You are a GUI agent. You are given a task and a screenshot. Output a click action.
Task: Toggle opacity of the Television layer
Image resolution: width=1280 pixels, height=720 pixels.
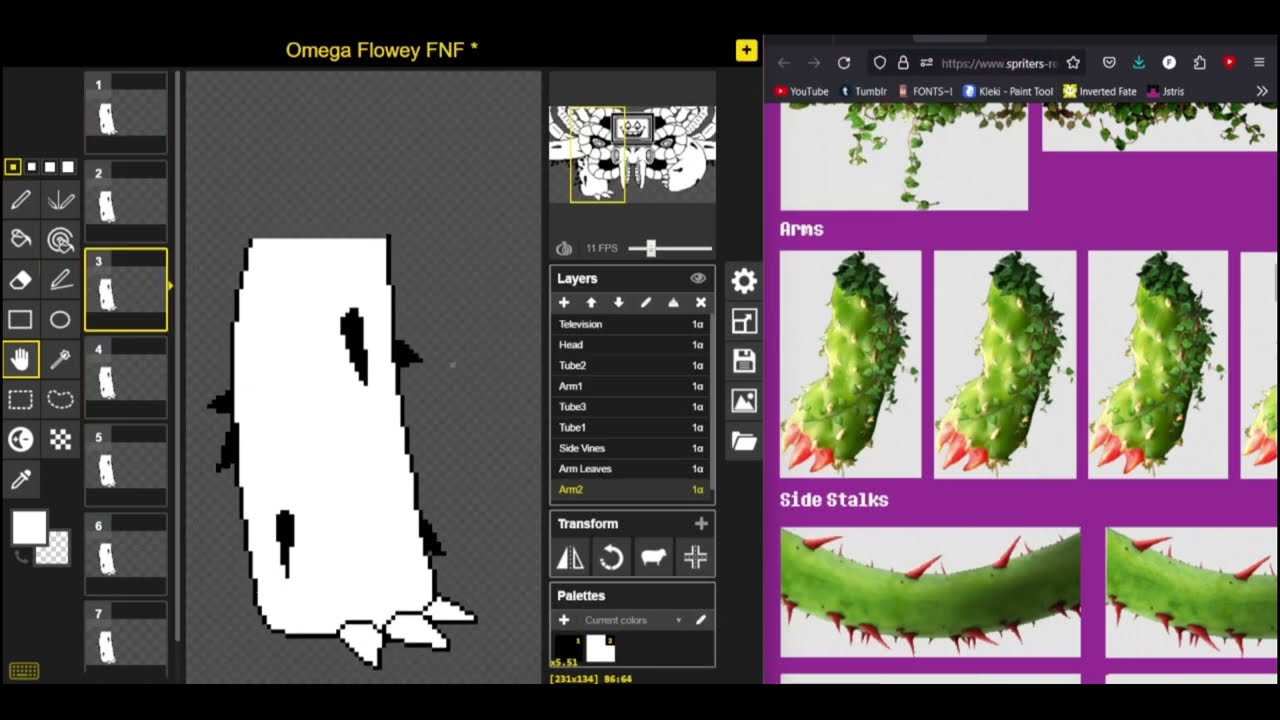tap(698, 324)
